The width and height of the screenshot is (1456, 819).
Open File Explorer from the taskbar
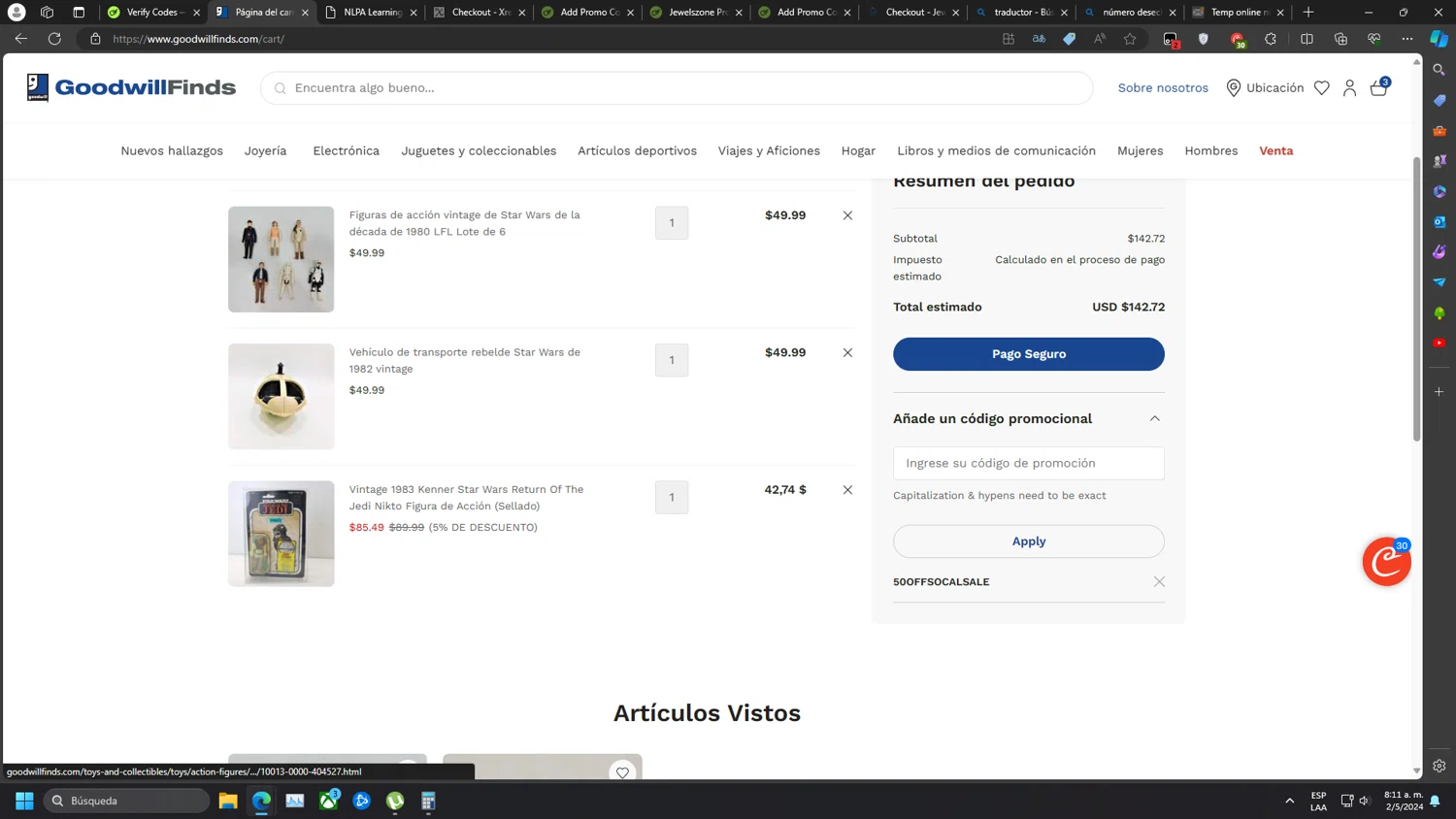228,801
